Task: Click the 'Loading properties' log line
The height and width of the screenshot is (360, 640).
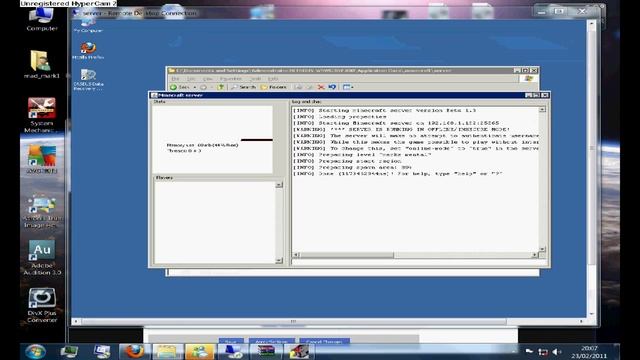Action: pos(340,117)
